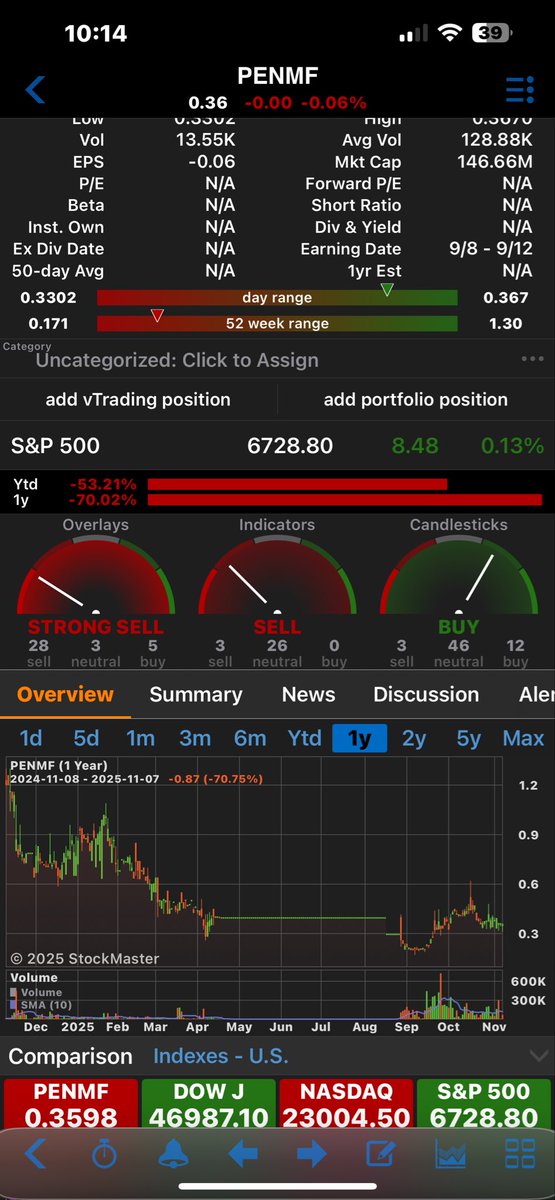Open the S&P 500 index row

pos(277,446)
